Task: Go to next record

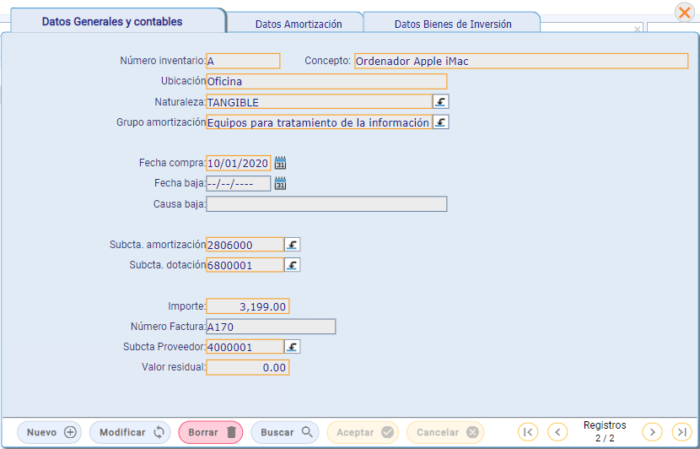Action: point(652,432)
